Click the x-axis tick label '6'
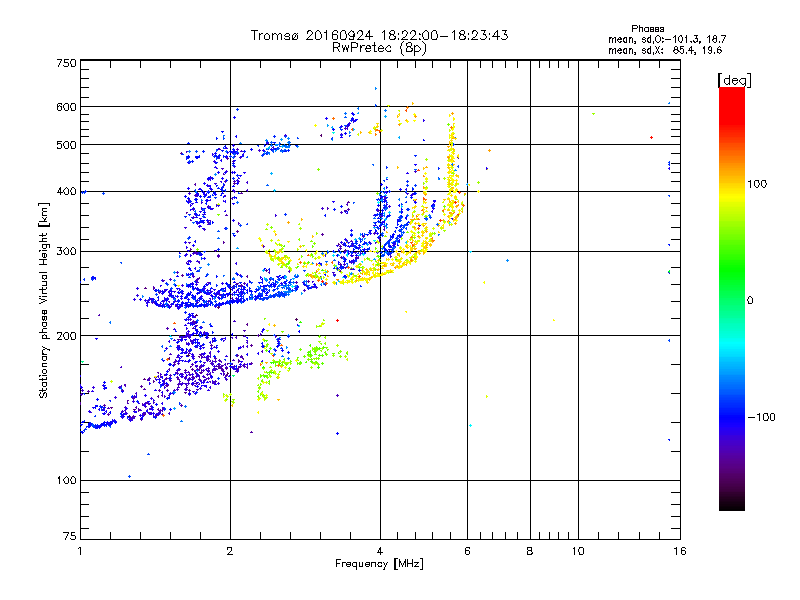 pos(467,551)
